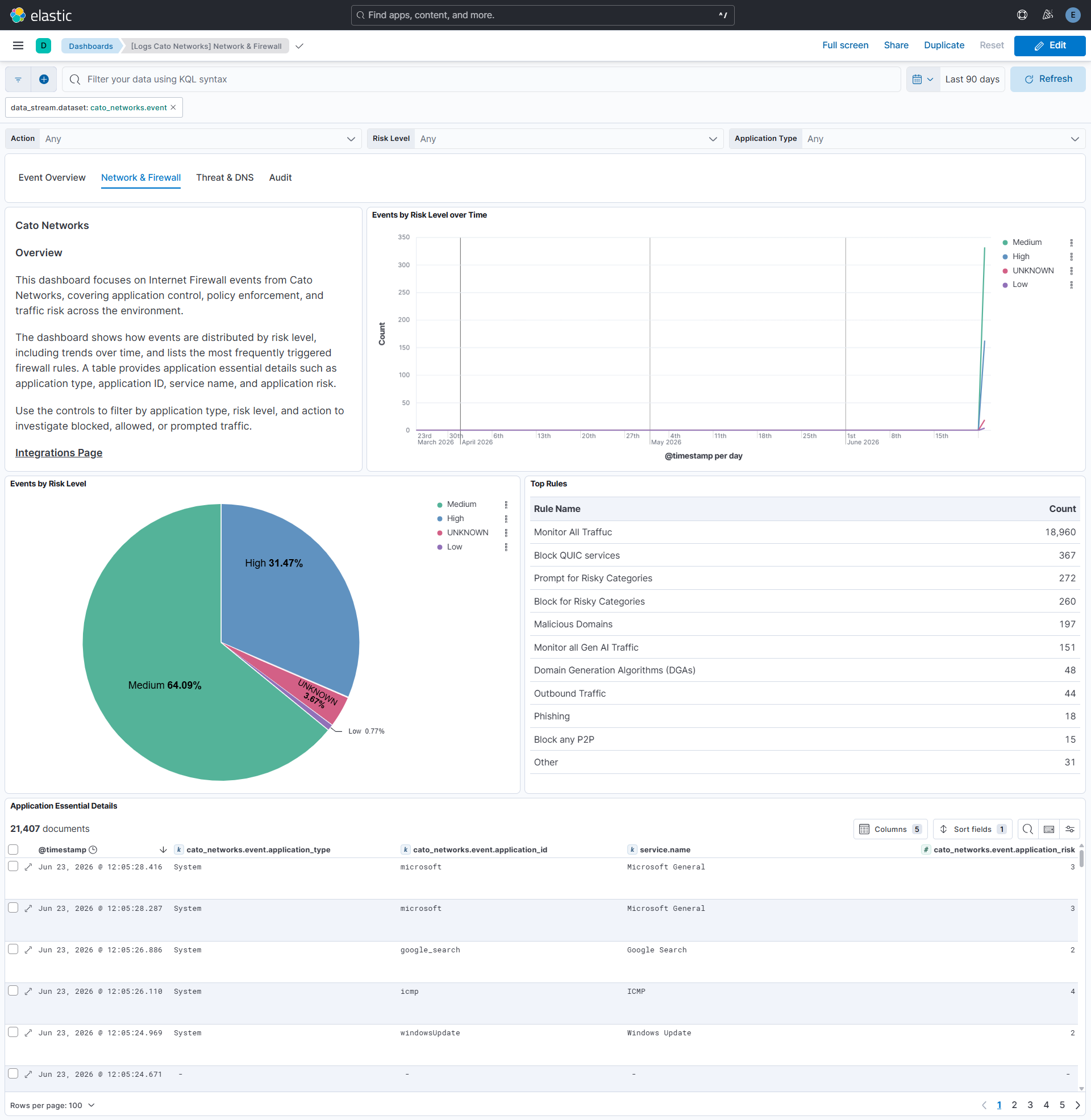Viewport: 1091px width, 1120px height.
Task: Open the keyboard shortcuts icon in table
Action: (x=1048, y=829)
